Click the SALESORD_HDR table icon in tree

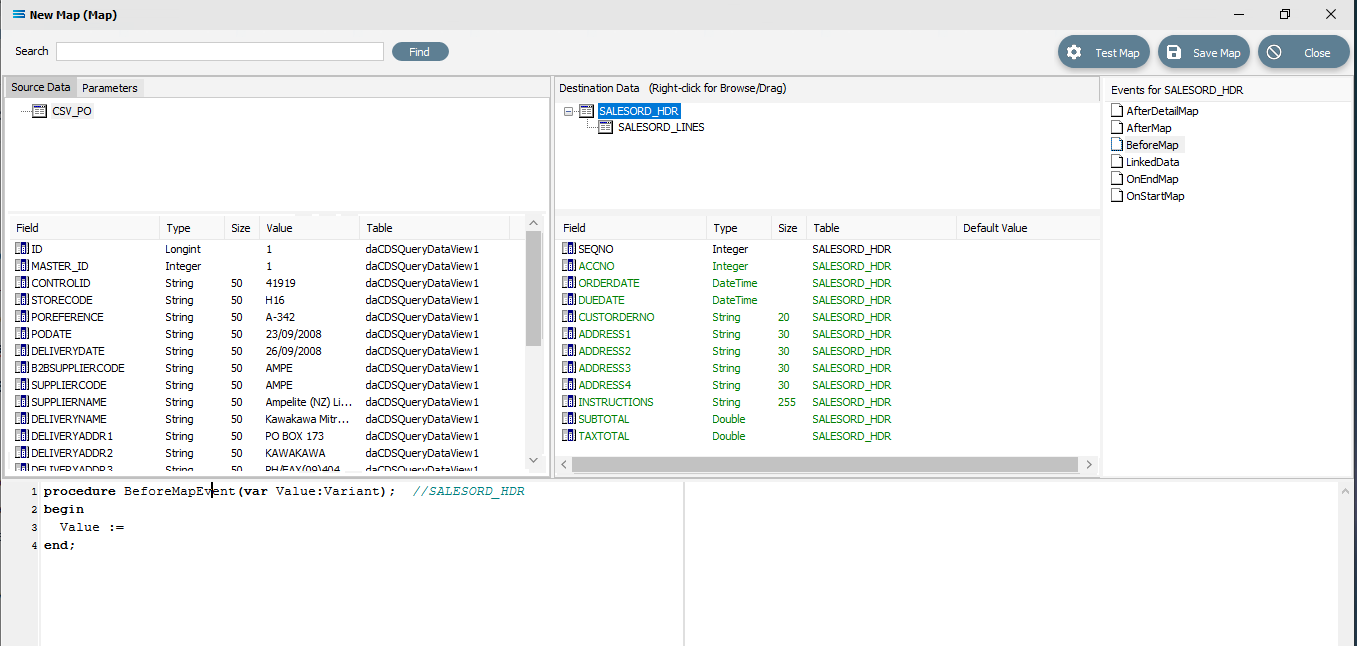[587, 111]
